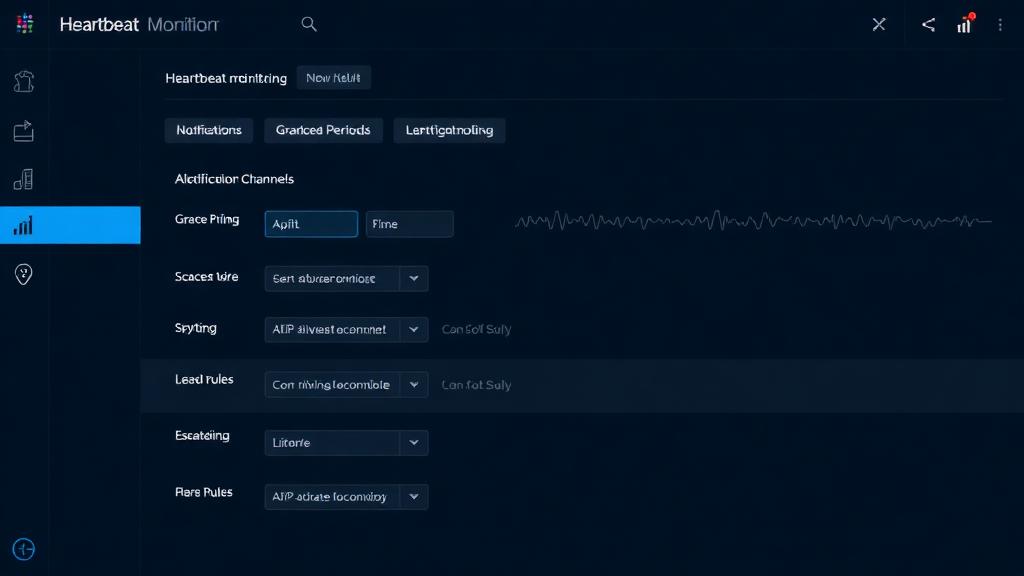Click inside the Grace Pring input field

tap(310, 223)
